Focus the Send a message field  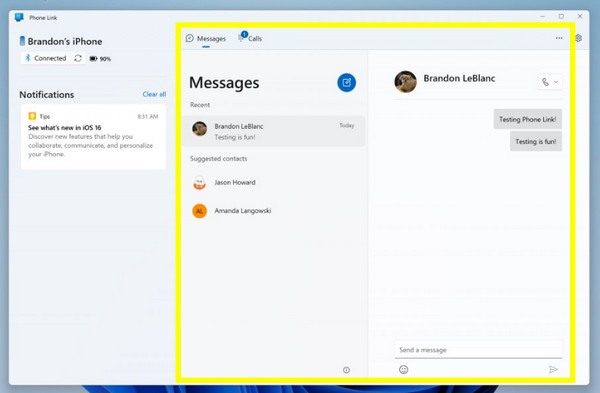point(478,350)
